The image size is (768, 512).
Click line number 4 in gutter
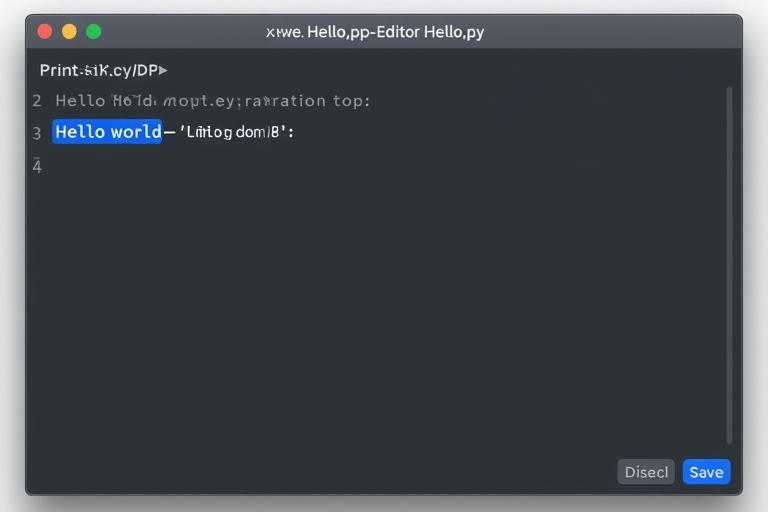(x=37, y=166)
